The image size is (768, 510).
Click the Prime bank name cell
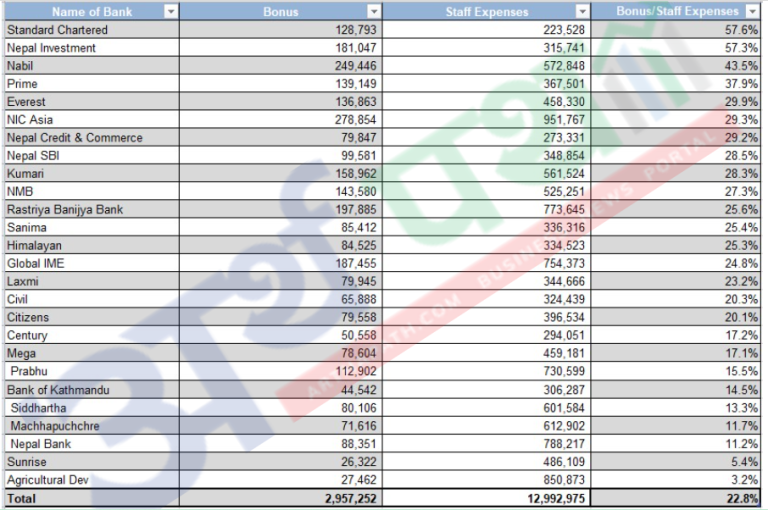pos(92,84)
